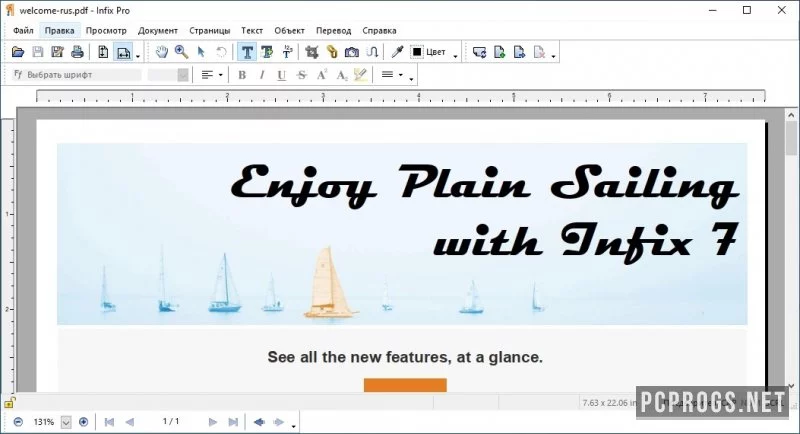
Task: Toggle Superscript formatting
Action: click(321, 75)
